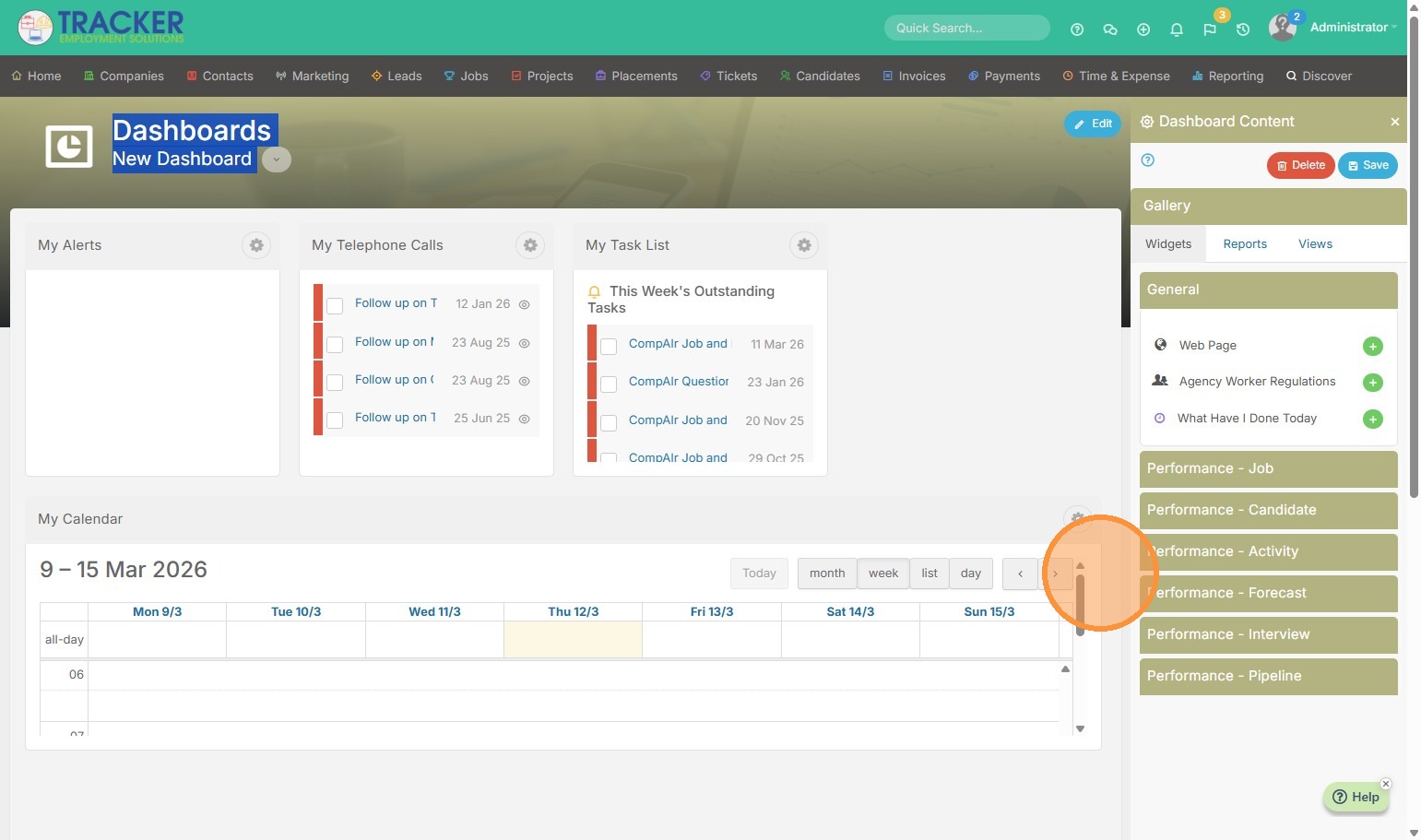This screenshot has height=840, width=1421.
Task: Expand Performance - Interview section
Action: pyautogui.click(x=1268, y=634)
